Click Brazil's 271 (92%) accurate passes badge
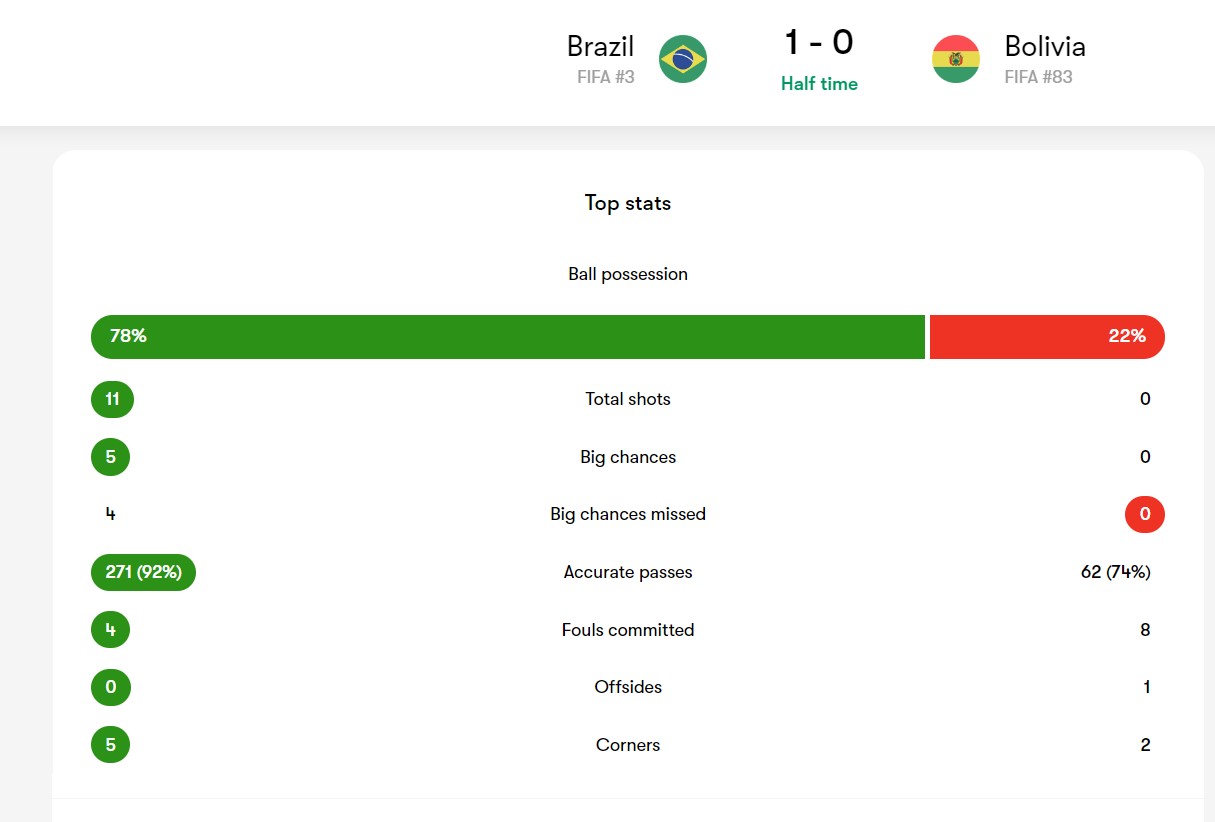This screenshot has width=1215, height=822. pyautogui.click(x=143, y=572)
